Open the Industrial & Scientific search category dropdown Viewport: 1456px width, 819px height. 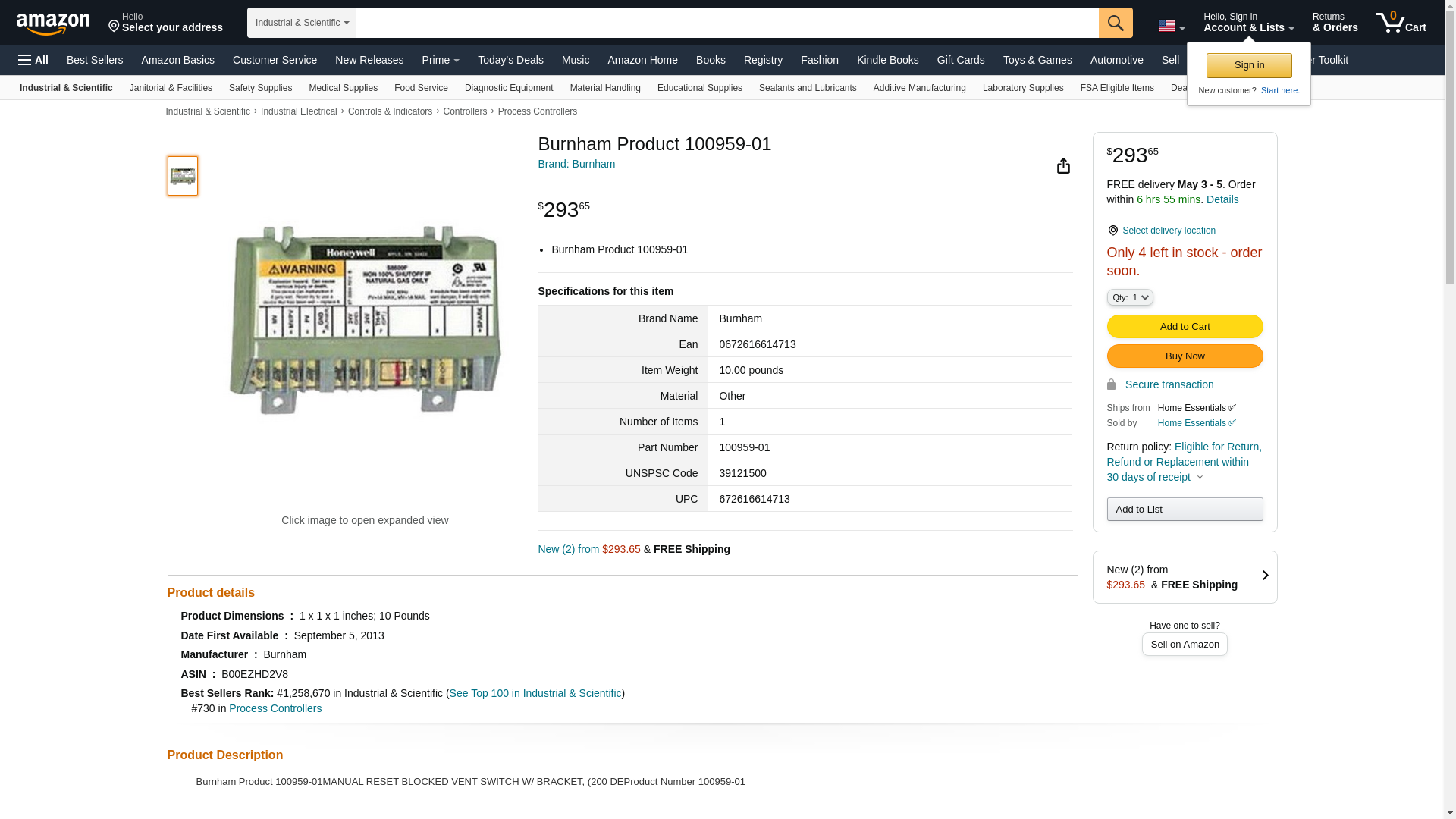point(302,23)
